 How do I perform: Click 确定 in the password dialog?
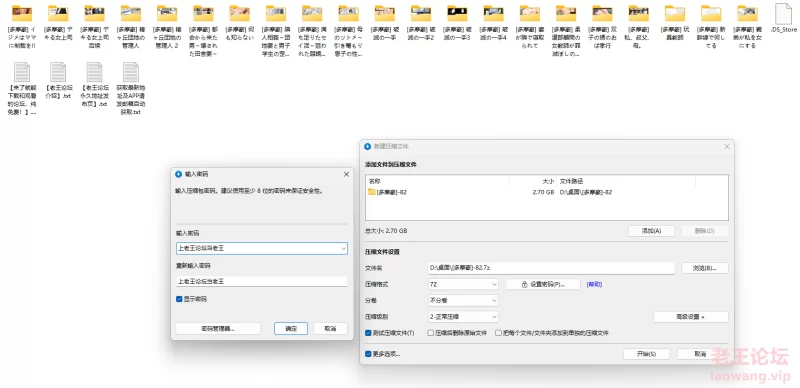coord(291,329)
